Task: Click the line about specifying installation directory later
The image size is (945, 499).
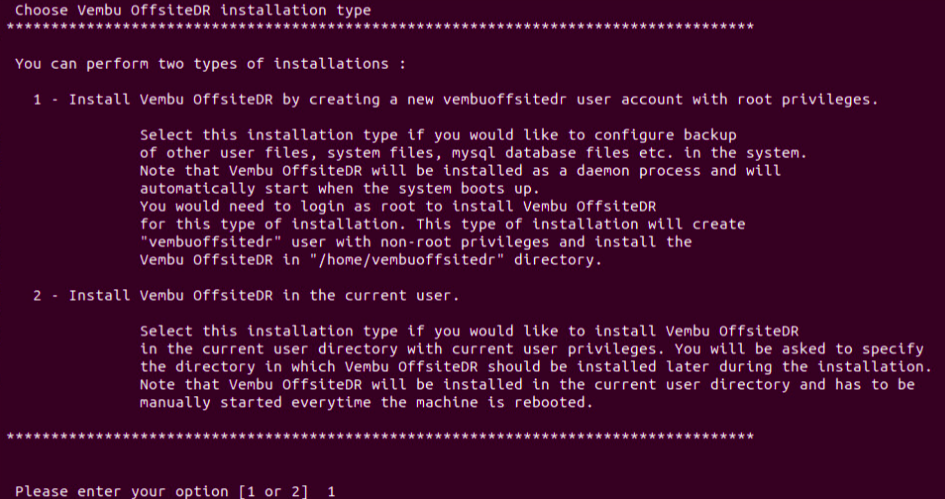Action: 536,366
